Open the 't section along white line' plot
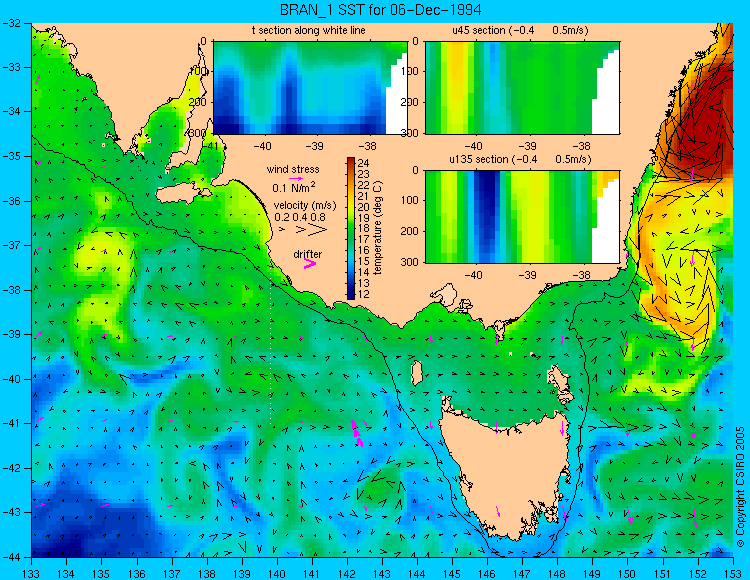750x580 pixels. (x=310, y=88)
